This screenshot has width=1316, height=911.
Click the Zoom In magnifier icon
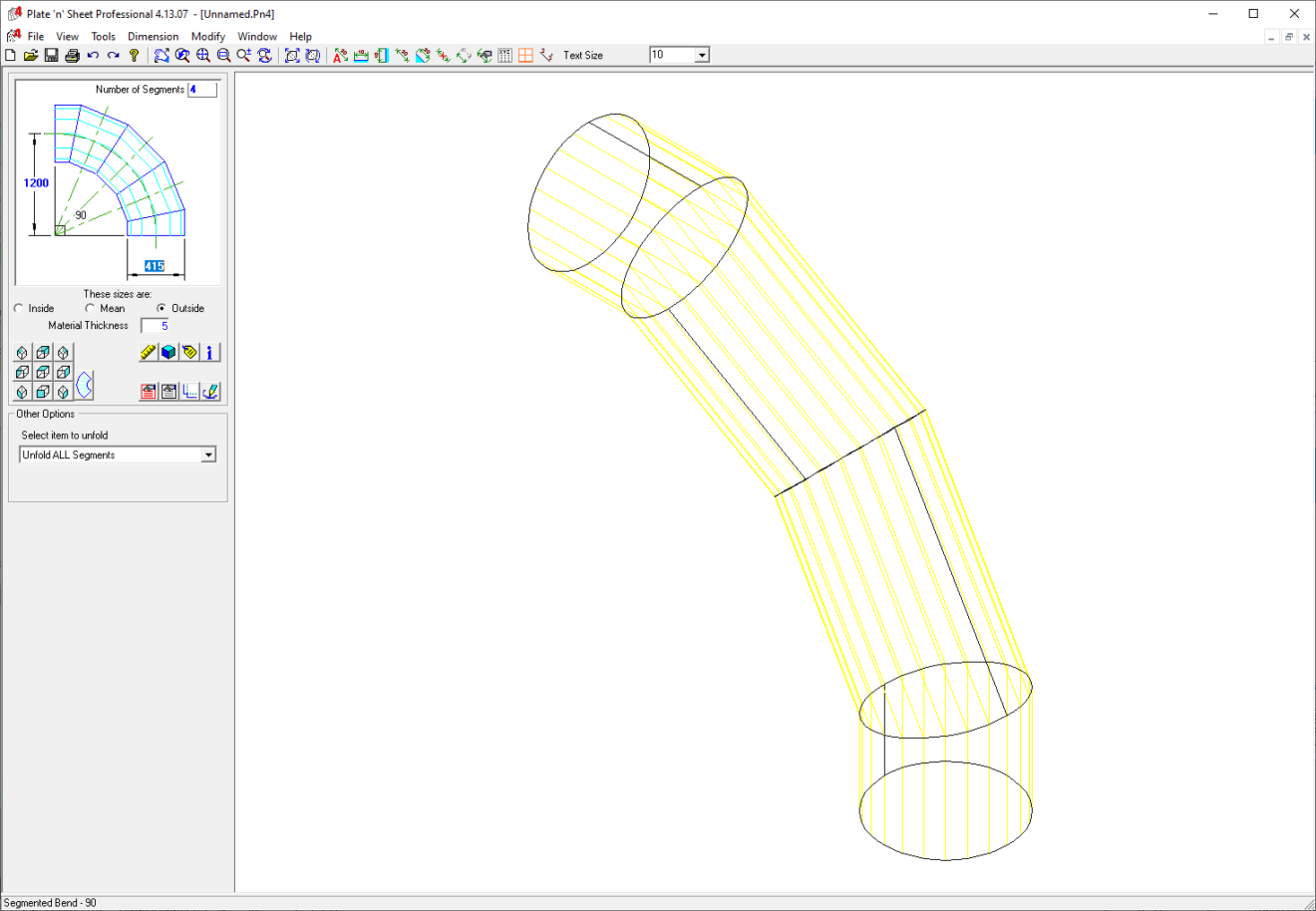tap(202, 56)
